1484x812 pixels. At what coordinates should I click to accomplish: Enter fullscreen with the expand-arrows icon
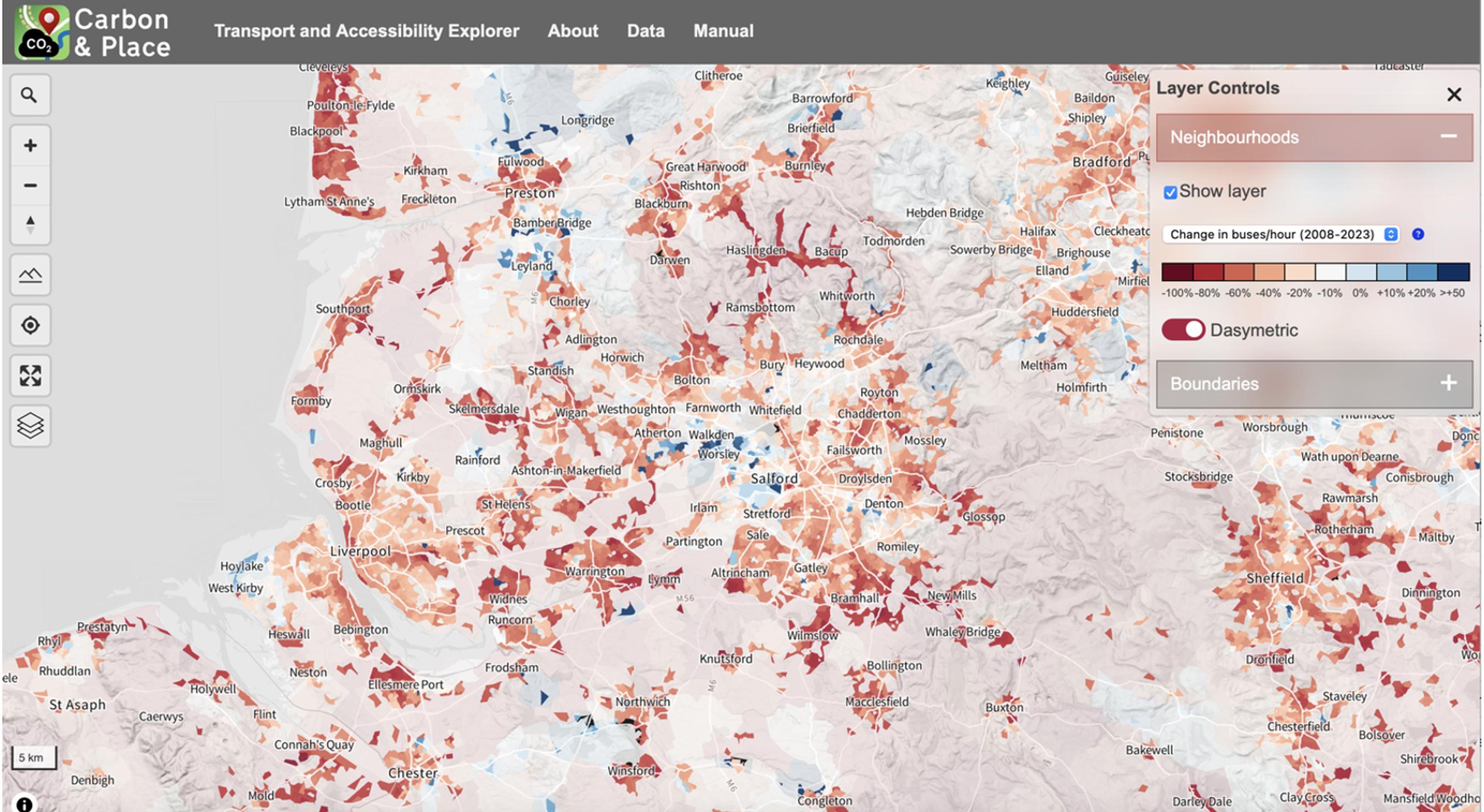(30, 376)
